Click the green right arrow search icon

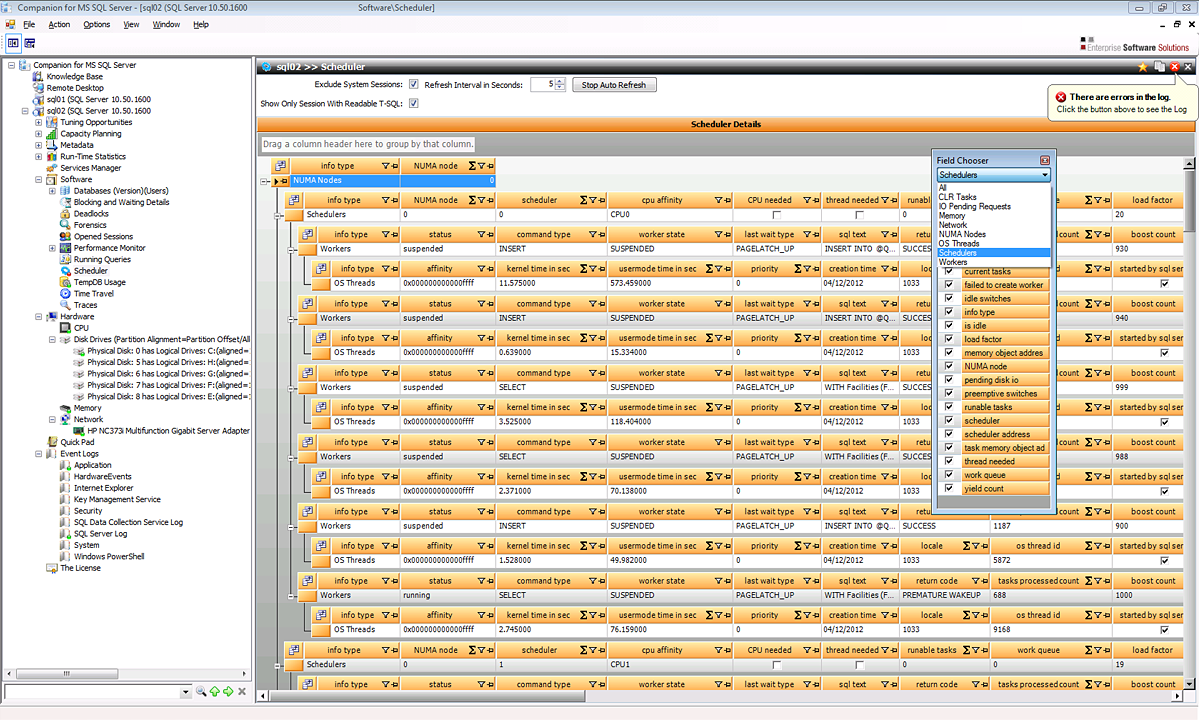(x=228, y=691)
